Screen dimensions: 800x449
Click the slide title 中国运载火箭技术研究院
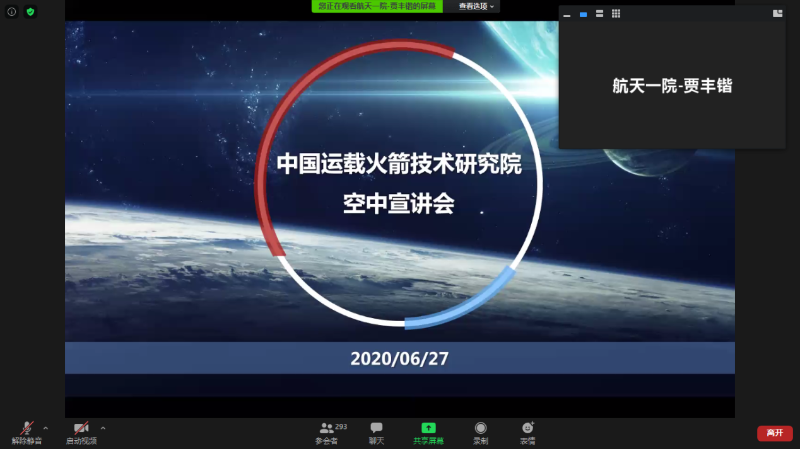click(x=399, y=164)
